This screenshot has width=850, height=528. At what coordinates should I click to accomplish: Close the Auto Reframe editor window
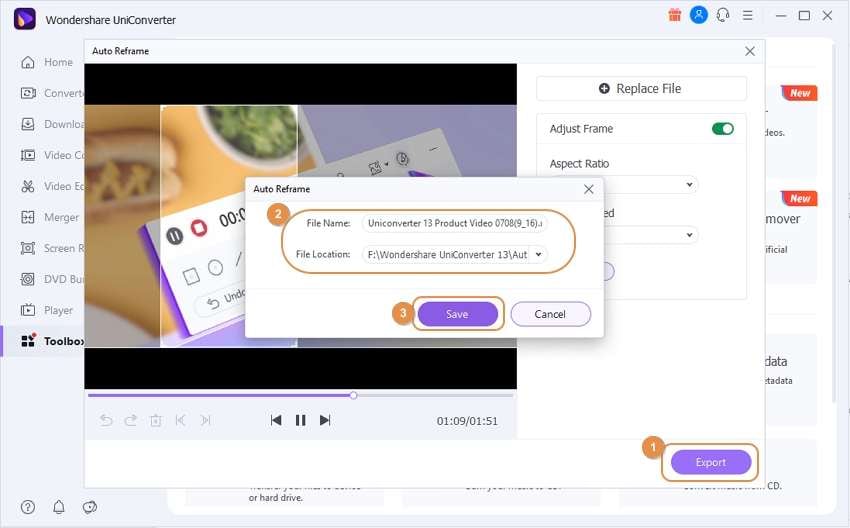[x=750, y=51]
